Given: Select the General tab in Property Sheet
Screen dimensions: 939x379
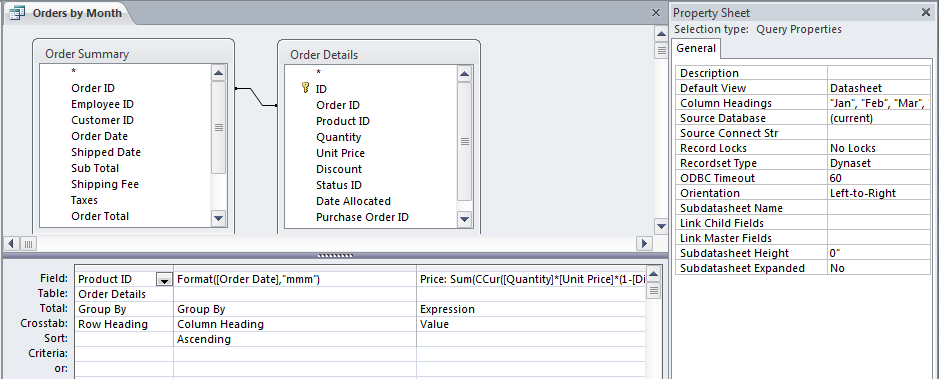Looking at the screenshot, I should point(696,48).
